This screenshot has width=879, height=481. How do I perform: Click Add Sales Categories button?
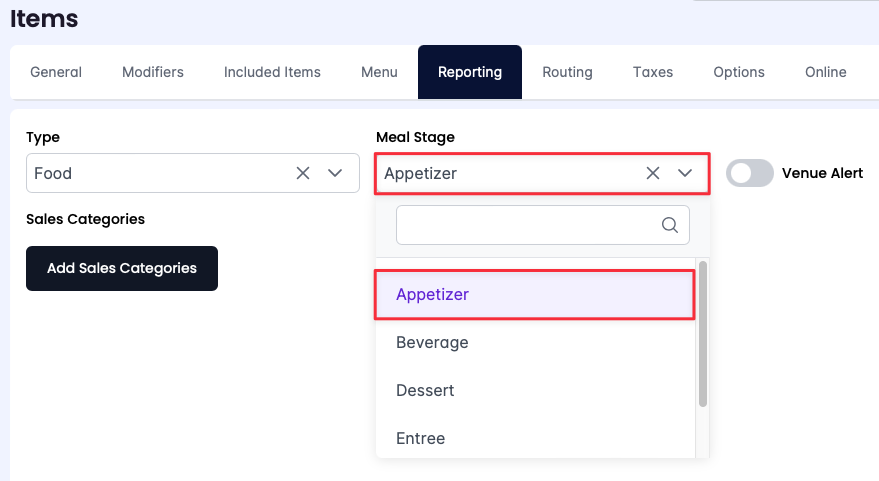[x=122, y=268]
